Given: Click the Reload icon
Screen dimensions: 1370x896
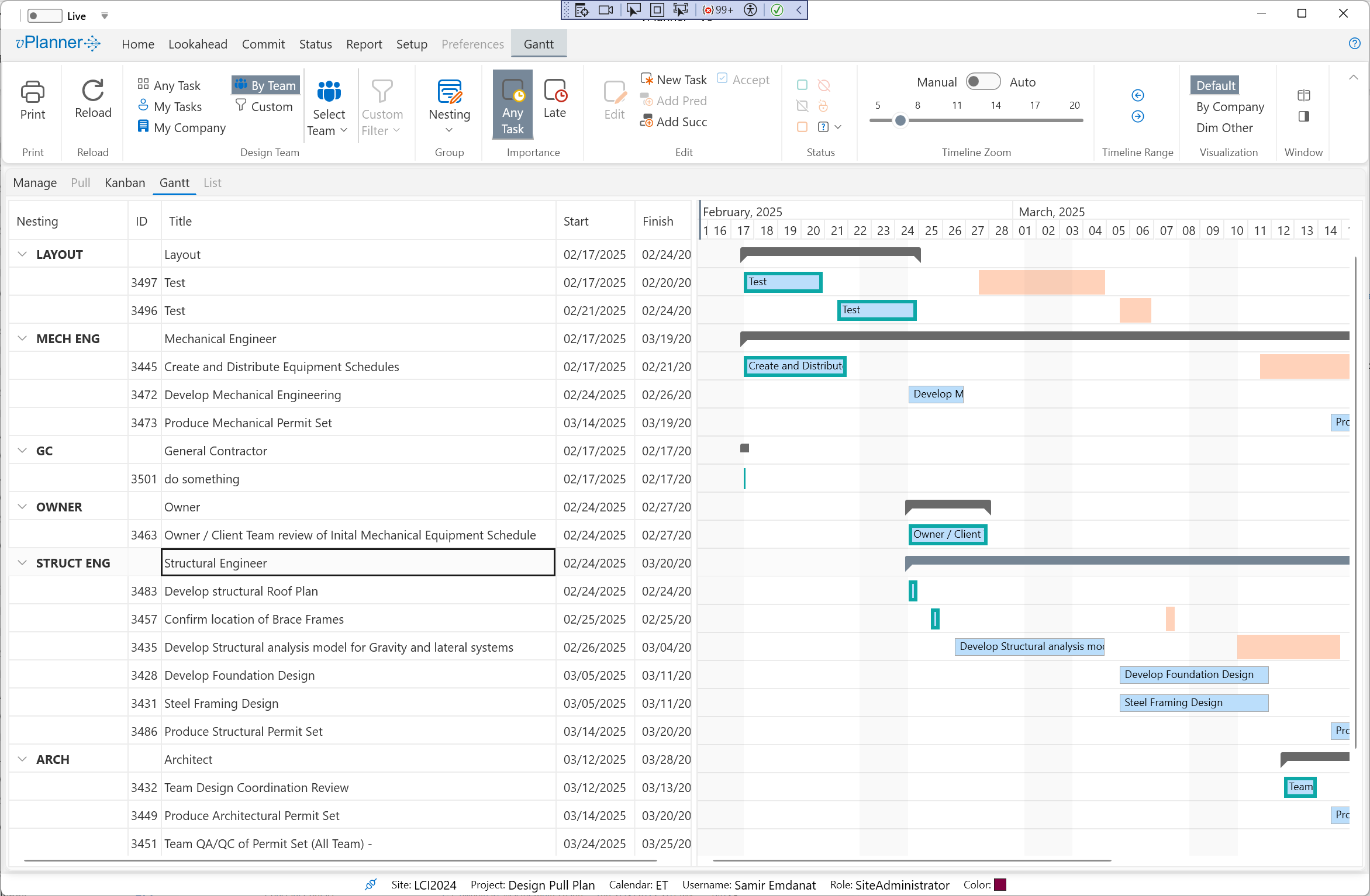Looking at the screenshot, I should 92,91.
